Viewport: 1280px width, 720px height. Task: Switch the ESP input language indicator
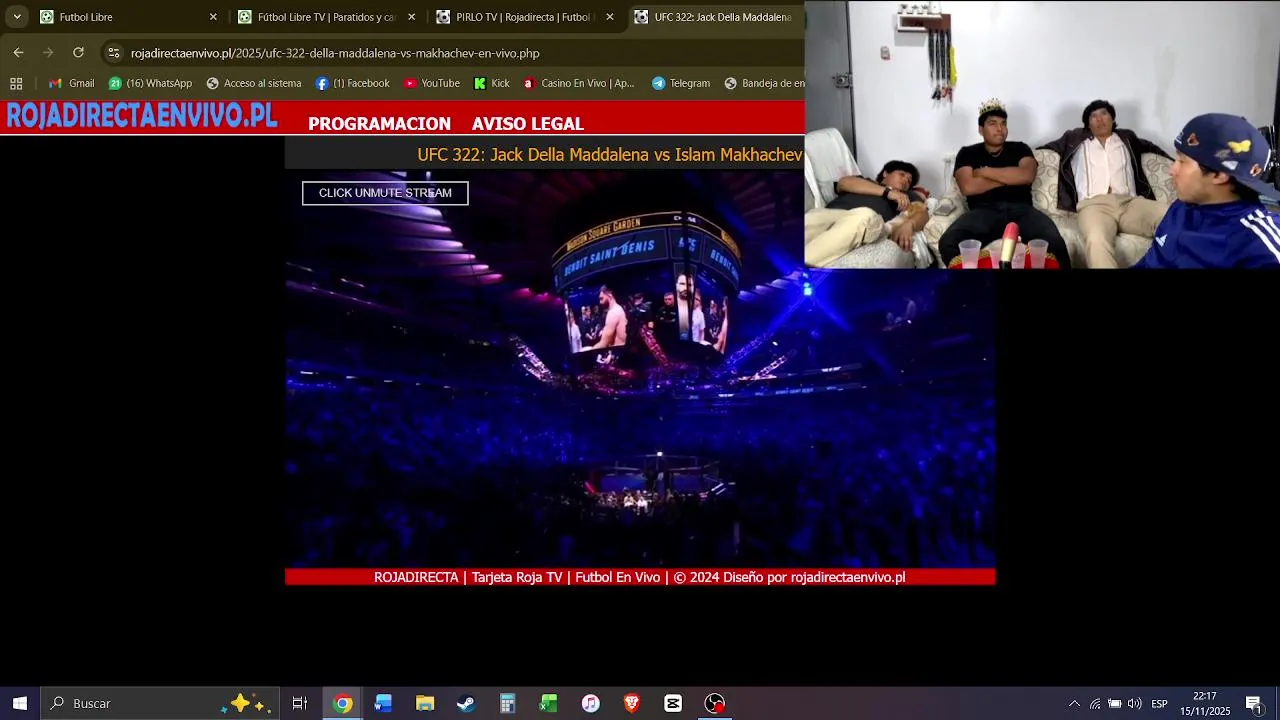1159,703
